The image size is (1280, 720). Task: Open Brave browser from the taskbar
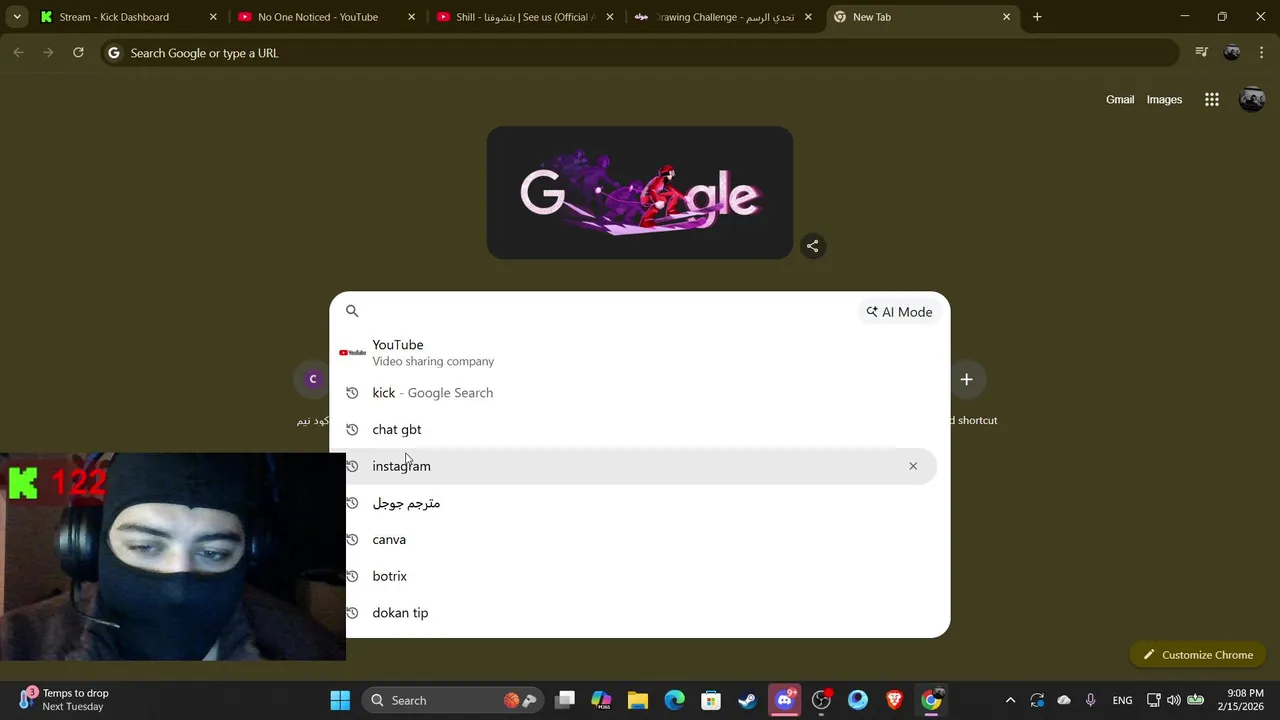click(895, 700)
